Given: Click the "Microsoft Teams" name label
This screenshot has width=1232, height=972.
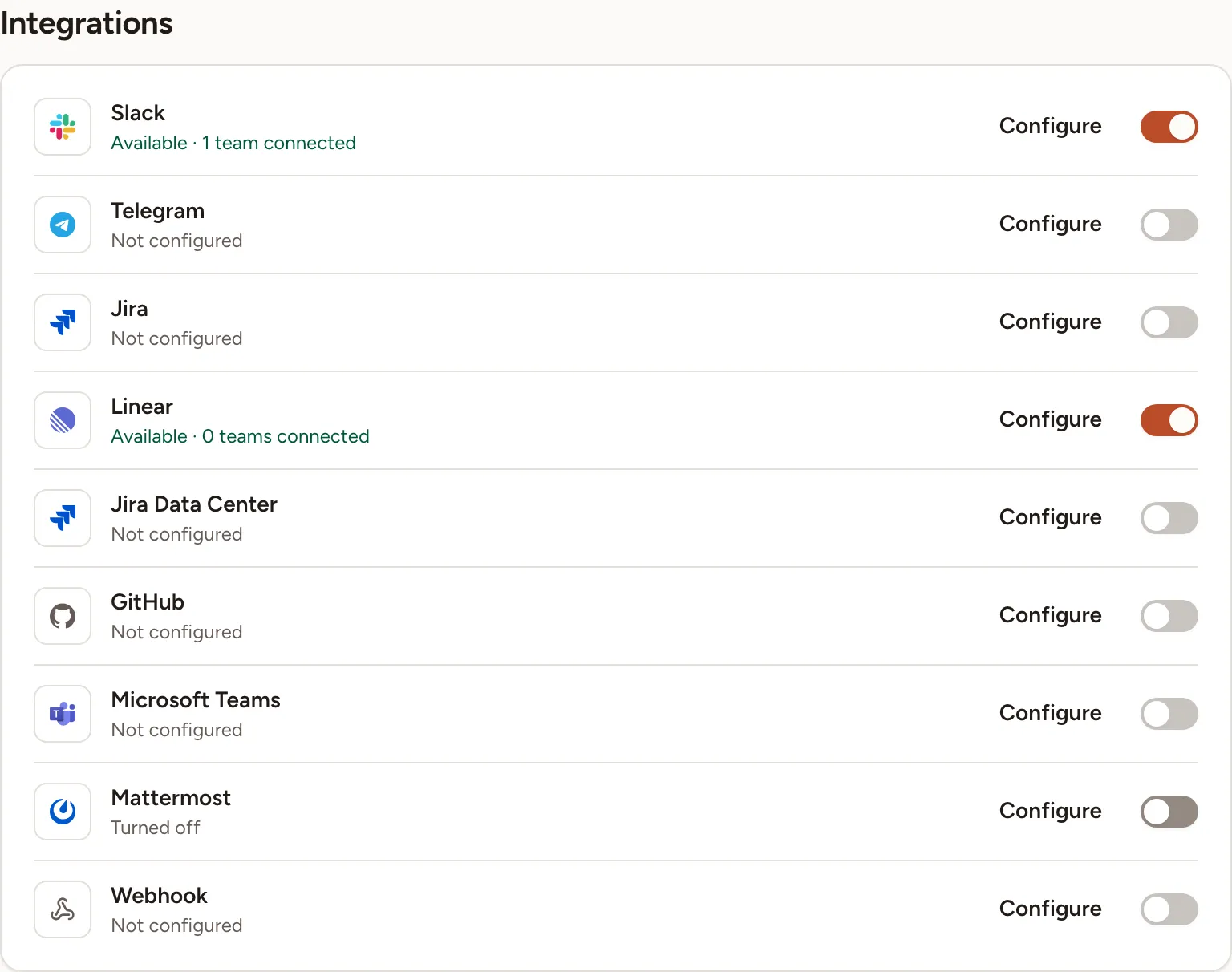Looking at the screenshot, I should (196, 700).
